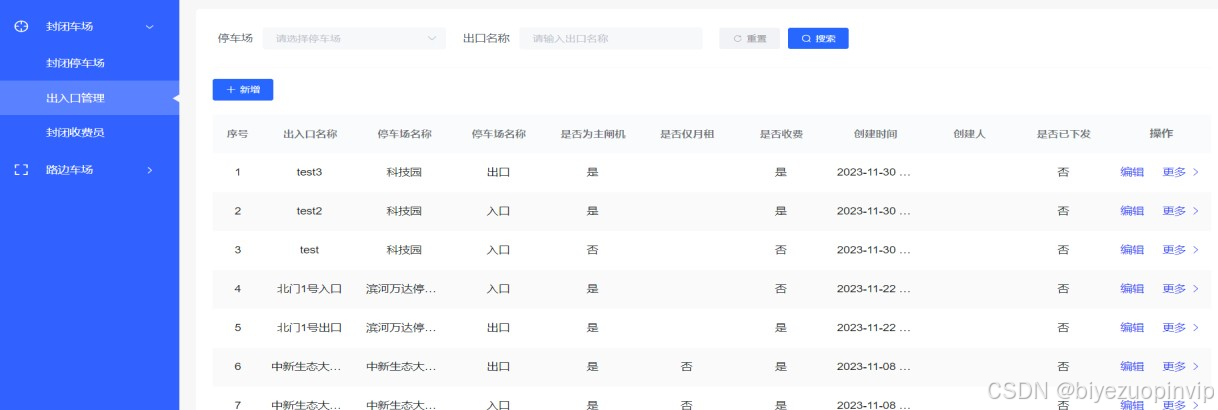The width and height of the screenshot is (1218, 410).
Task: Click the 创建时间 column header
Action: point(875,134)
